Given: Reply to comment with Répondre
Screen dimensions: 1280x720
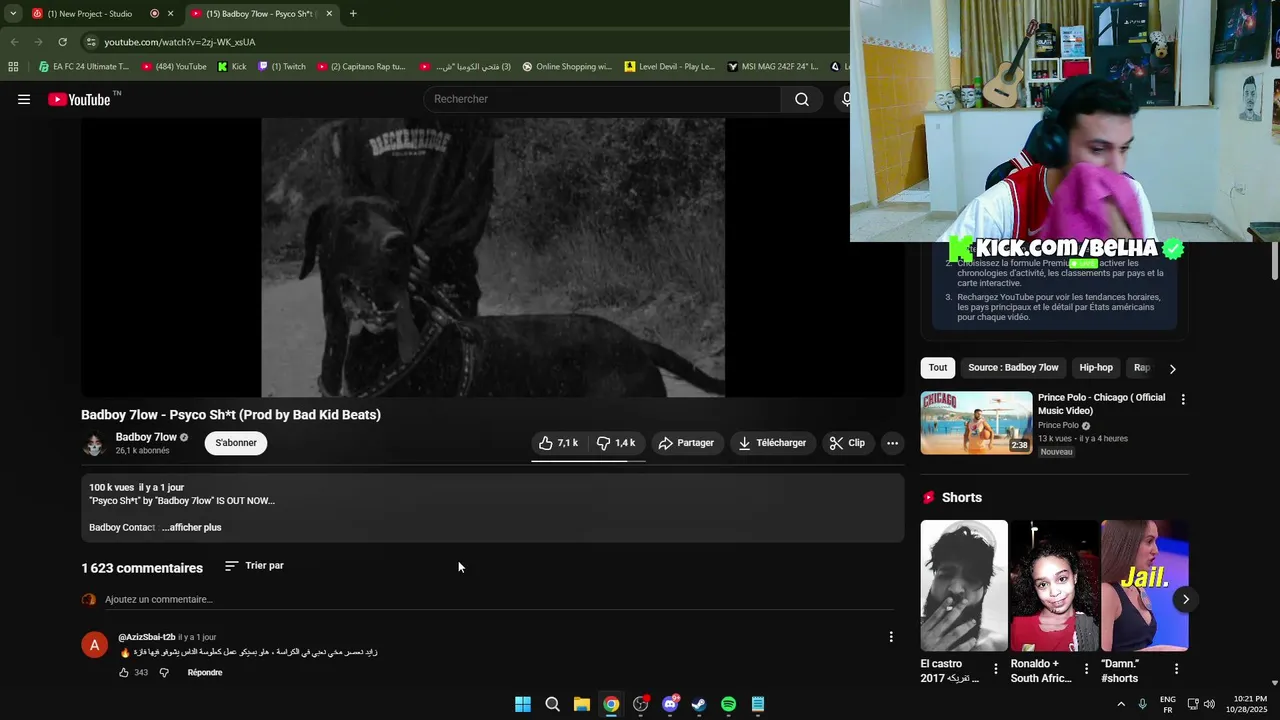Looking at the screenshot, I should coord(205,673).
